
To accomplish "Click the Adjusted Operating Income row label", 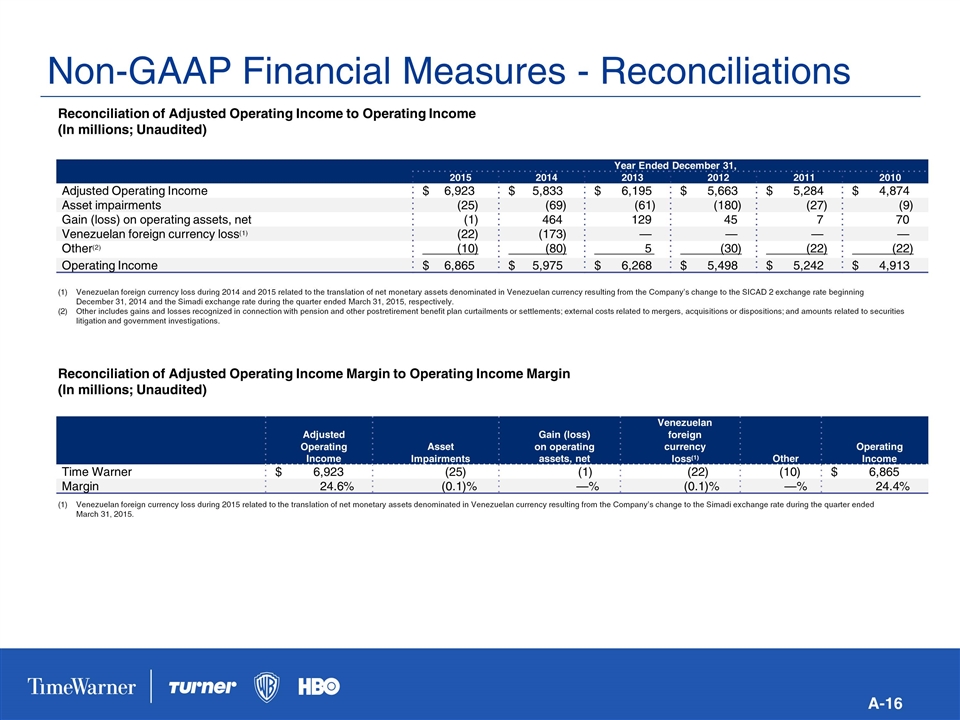I will (135, 190).
